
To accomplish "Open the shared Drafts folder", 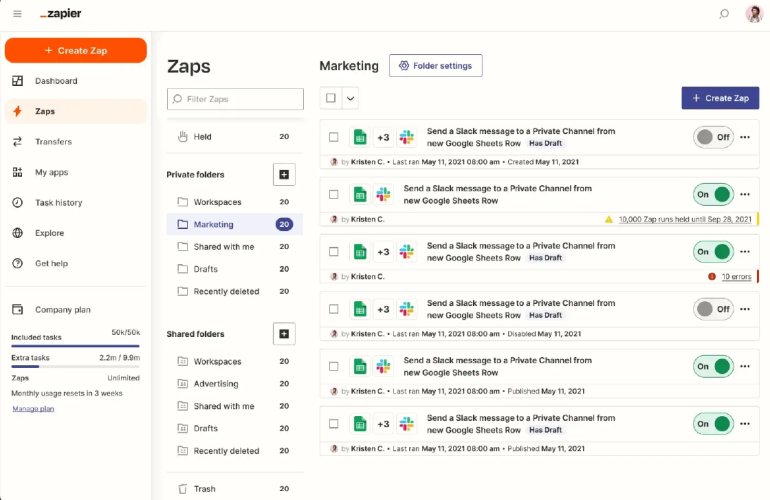I will [235, 428].
